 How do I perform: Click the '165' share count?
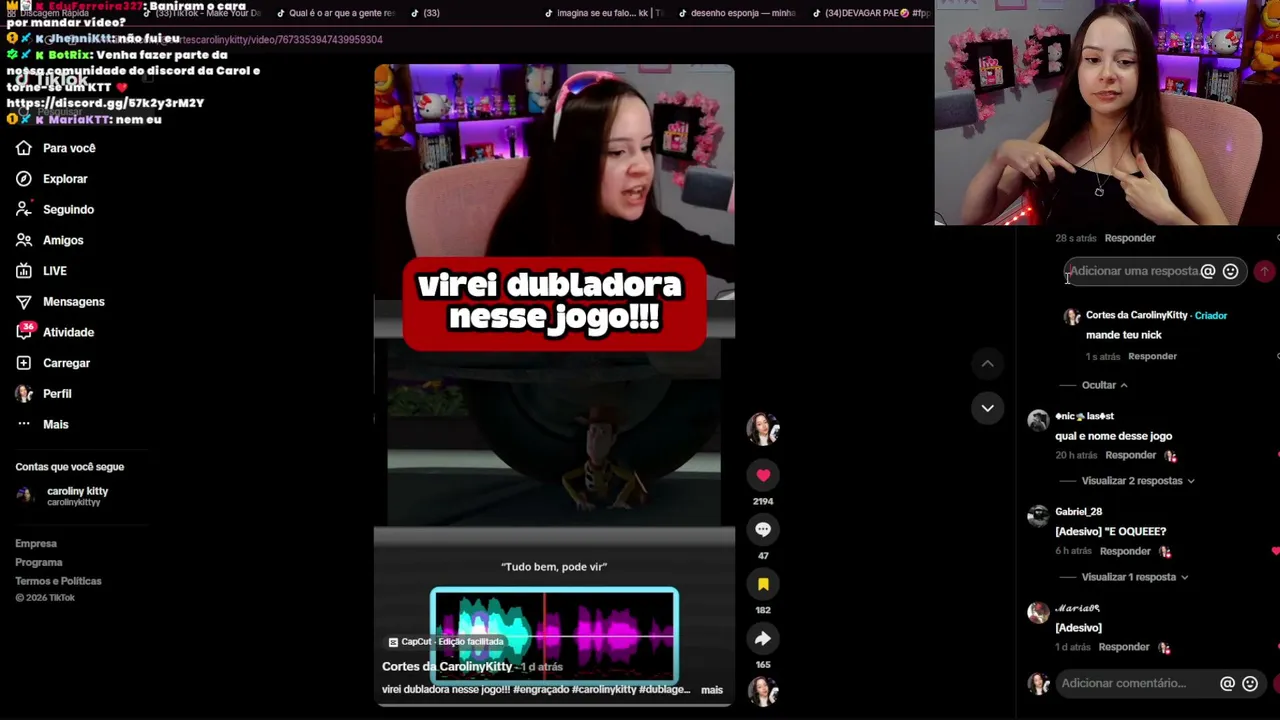pyautogui.click(x=763, y=664)
